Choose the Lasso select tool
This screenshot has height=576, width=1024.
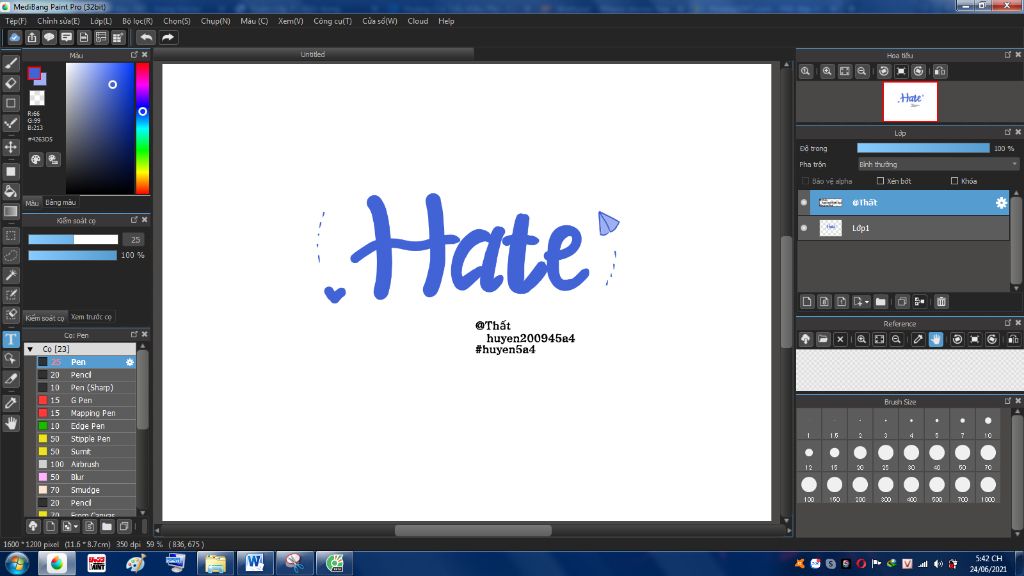[x=11, y=255]
